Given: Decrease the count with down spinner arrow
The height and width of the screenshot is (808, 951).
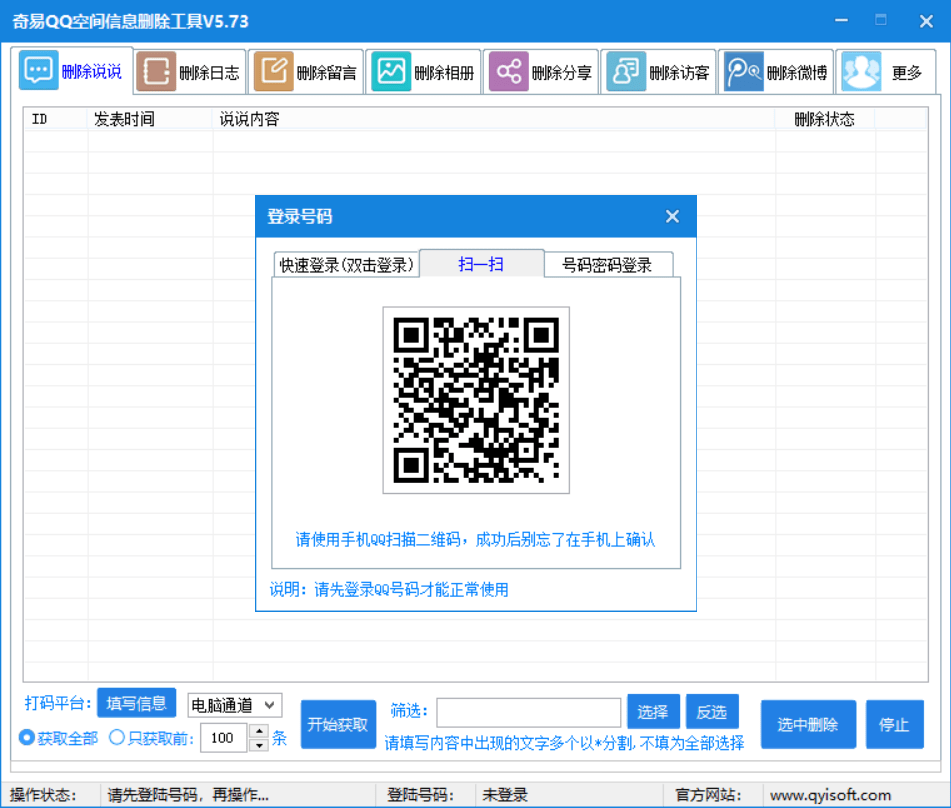Looking at the screenshot, I should pyautogui.click(x=259, y=745).
